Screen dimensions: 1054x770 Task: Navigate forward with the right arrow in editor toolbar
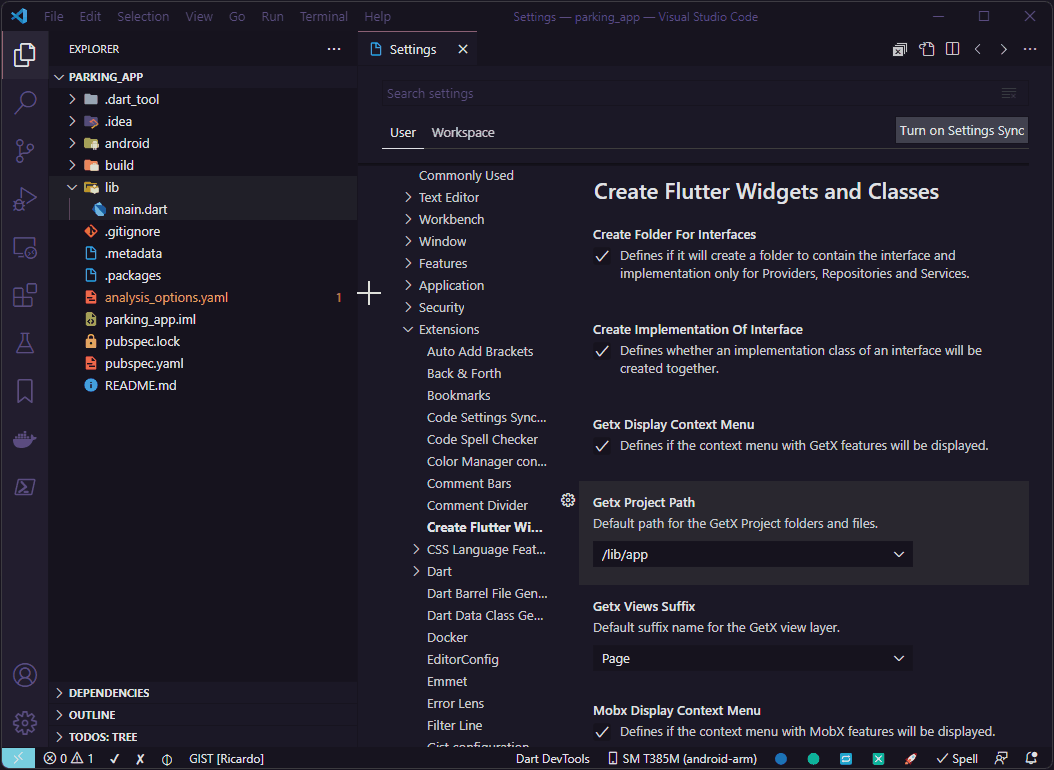[1004, 49]
